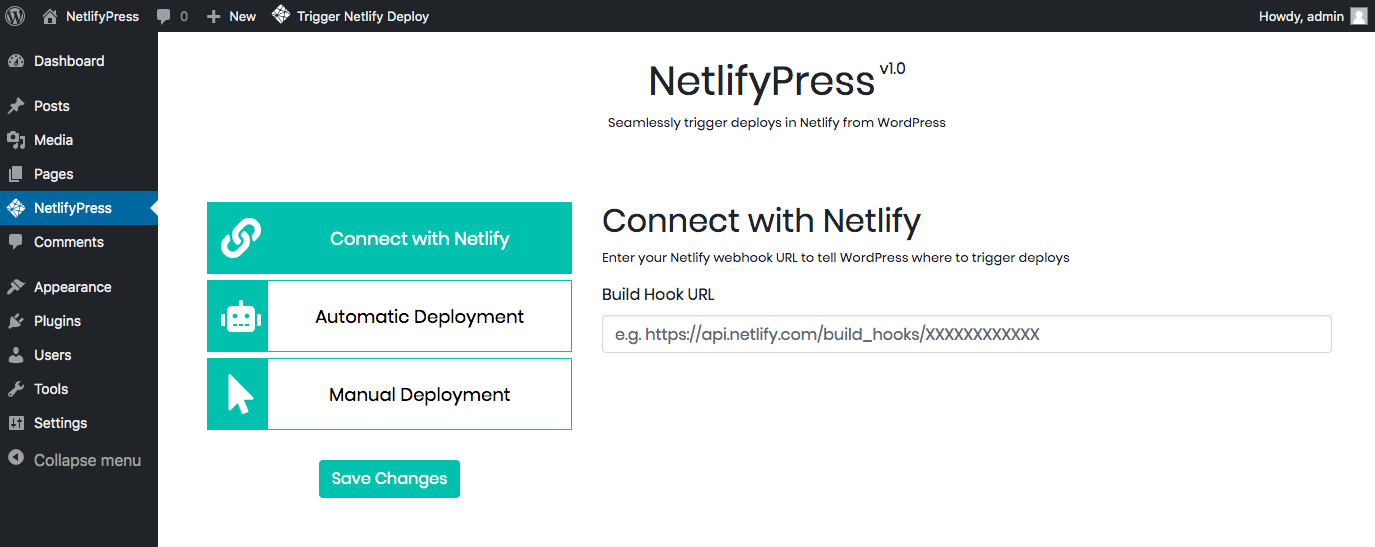Click the Posts pushpin icon
Image resolution: width=1375 pixels, height=547 pixels.
[16, 106]
